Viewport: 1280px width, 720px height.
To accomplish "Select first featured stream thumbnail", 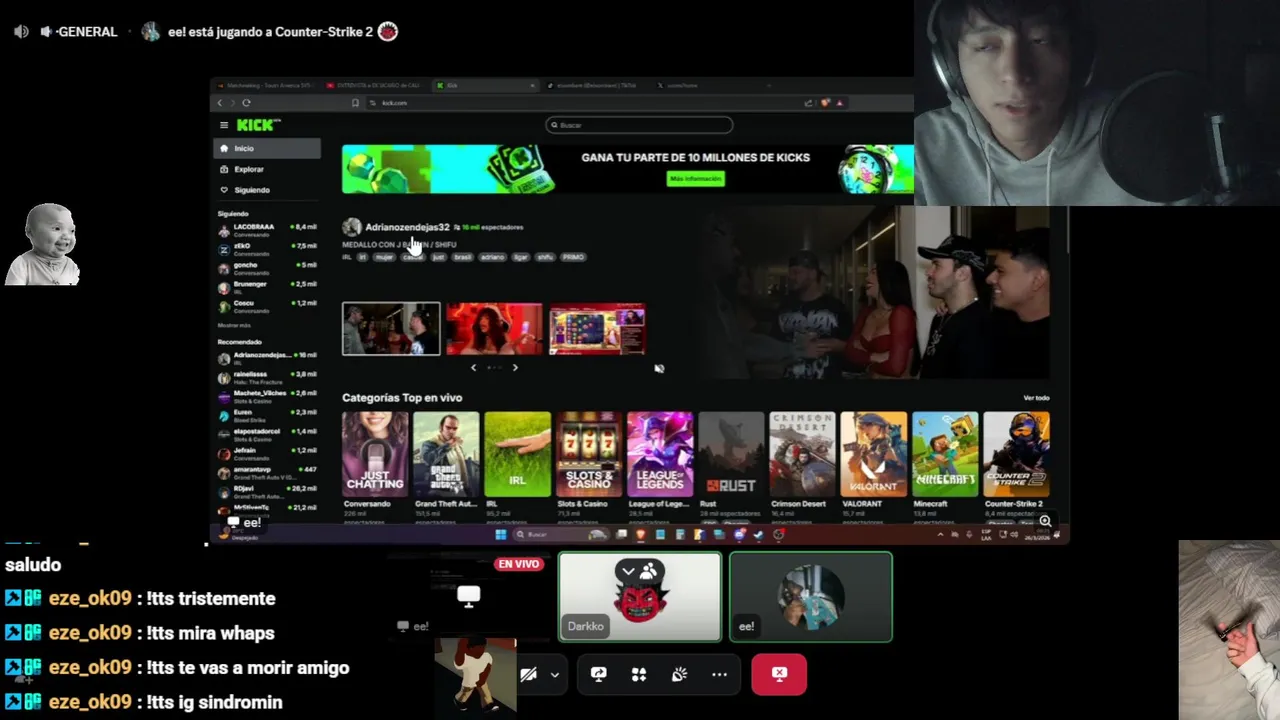I will 391,329.
